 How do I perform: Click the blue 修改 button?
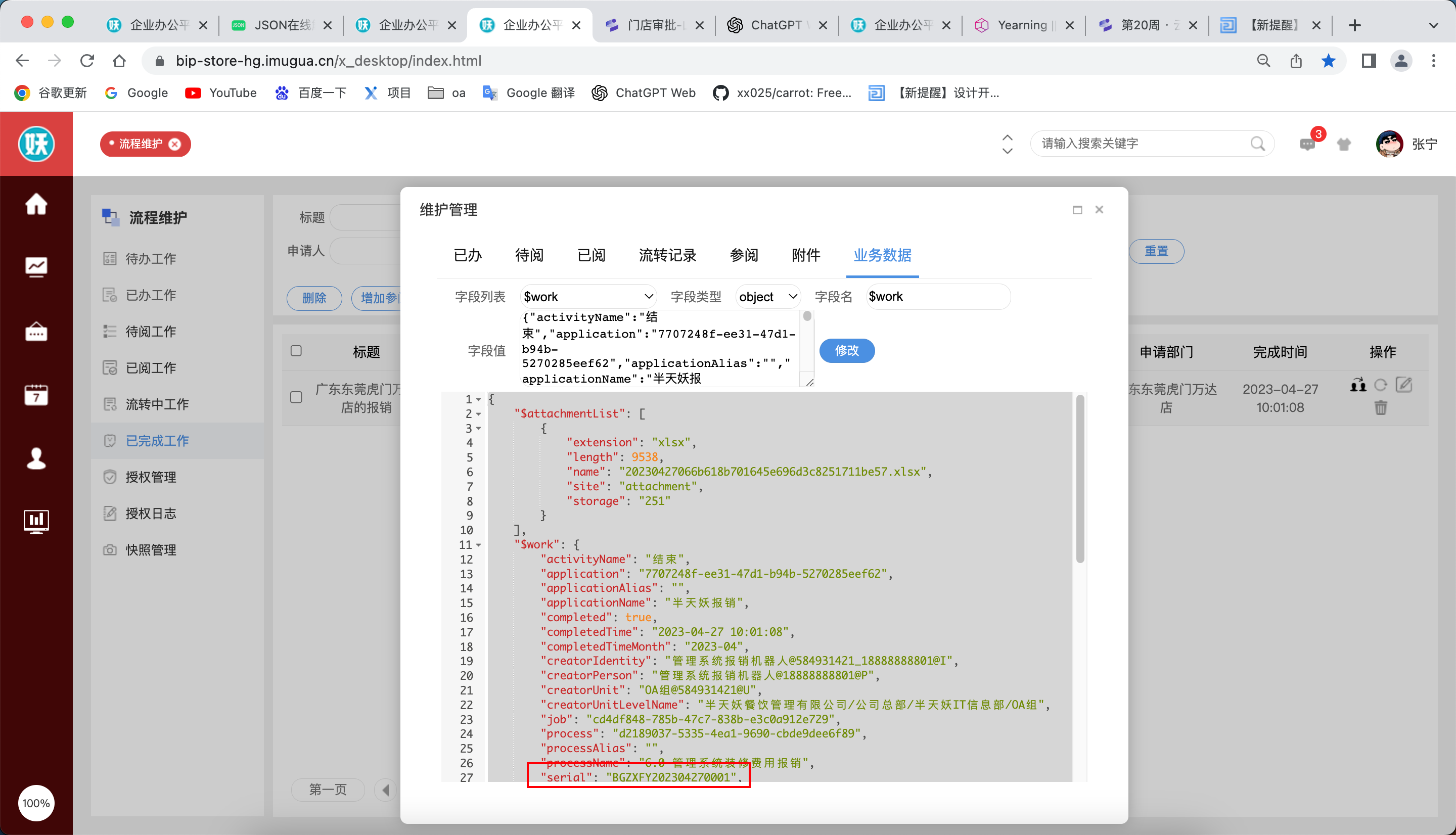[x=846, y=350]
